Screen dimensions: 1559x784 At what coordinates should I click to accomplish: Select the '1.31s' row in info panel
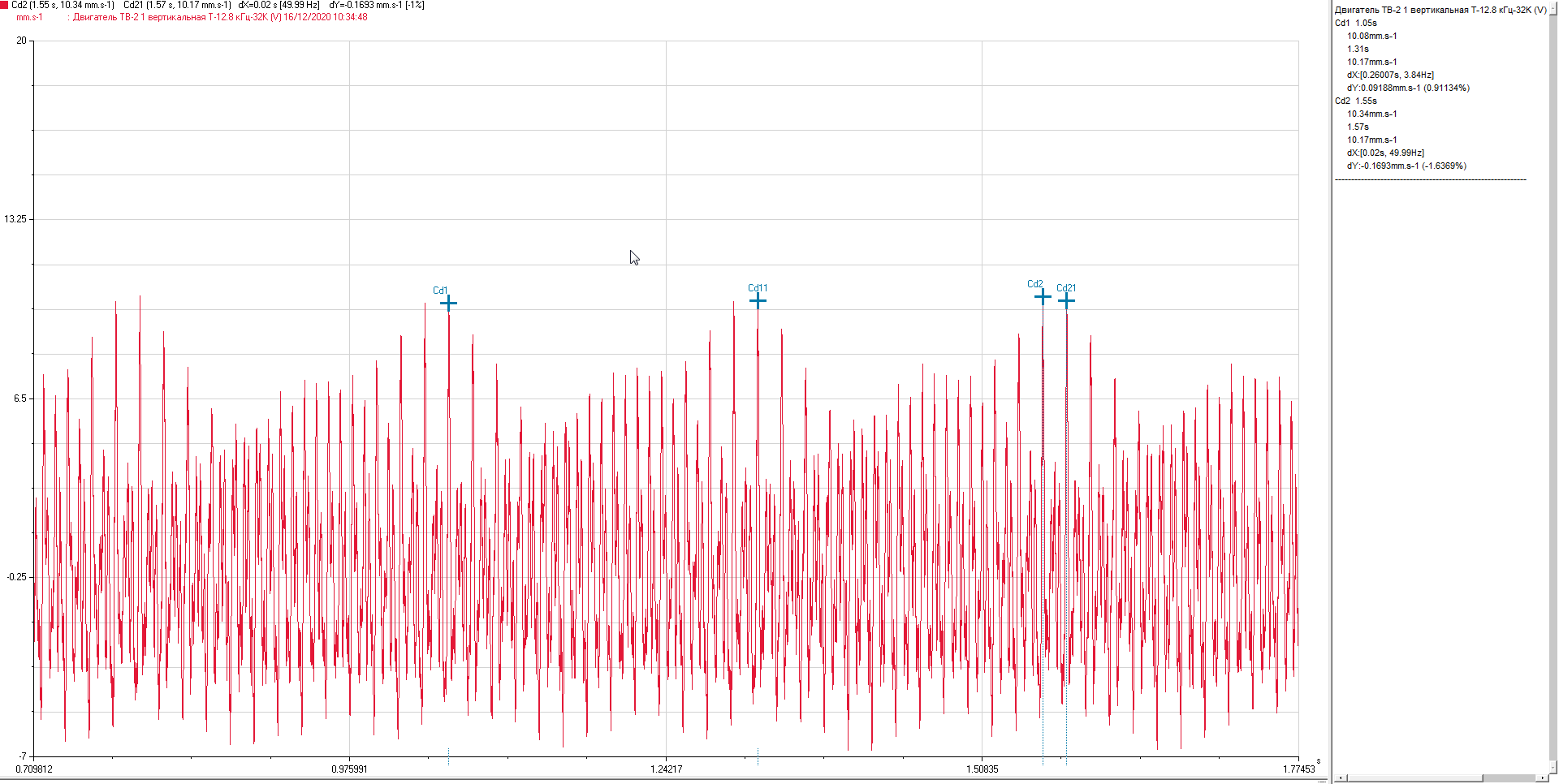pos(1358,49)
